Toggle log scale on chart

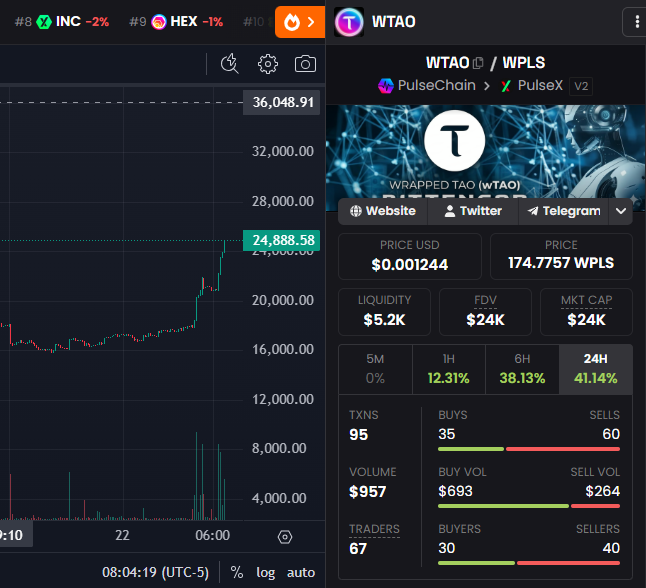click(266, 572)
